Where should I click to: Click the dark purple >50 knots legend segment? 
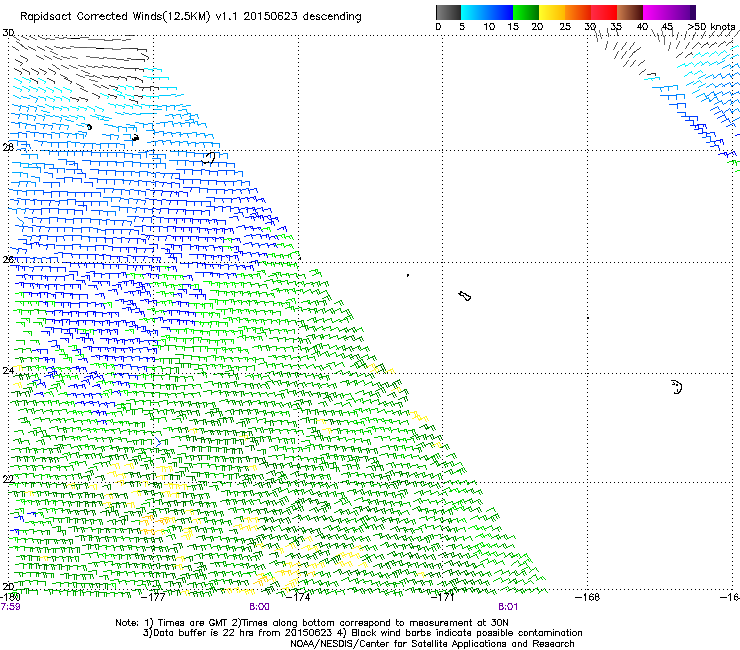point(692,12)
